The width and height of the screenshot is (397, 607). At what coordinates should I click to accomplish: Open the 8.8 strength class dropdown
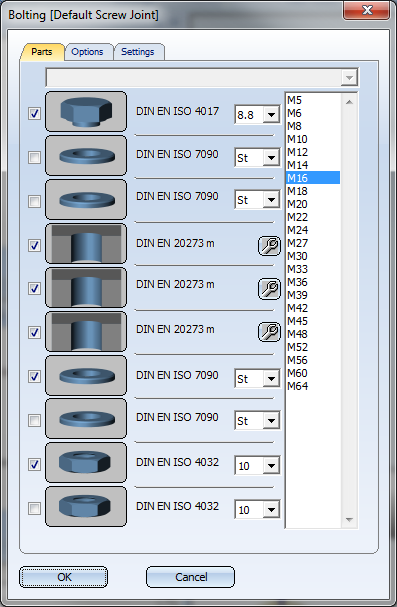(x=271, y=115)
